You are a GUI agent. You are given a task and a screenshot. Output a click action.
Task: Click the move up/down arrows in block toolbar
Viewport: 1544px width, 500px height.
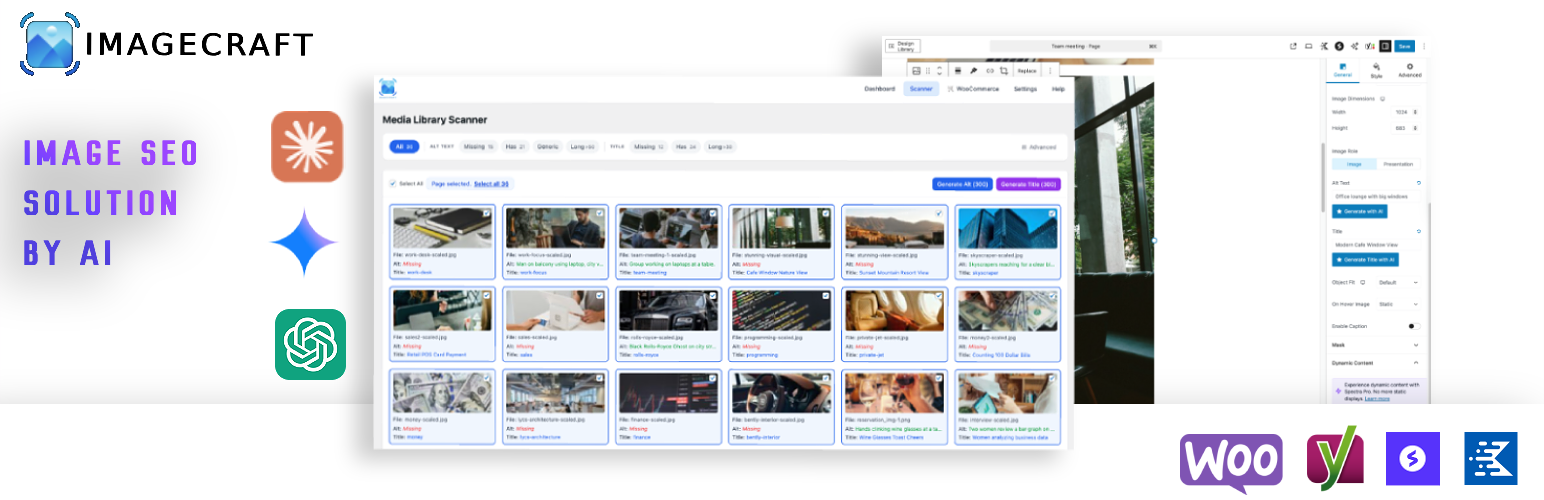tap(939, 71)
